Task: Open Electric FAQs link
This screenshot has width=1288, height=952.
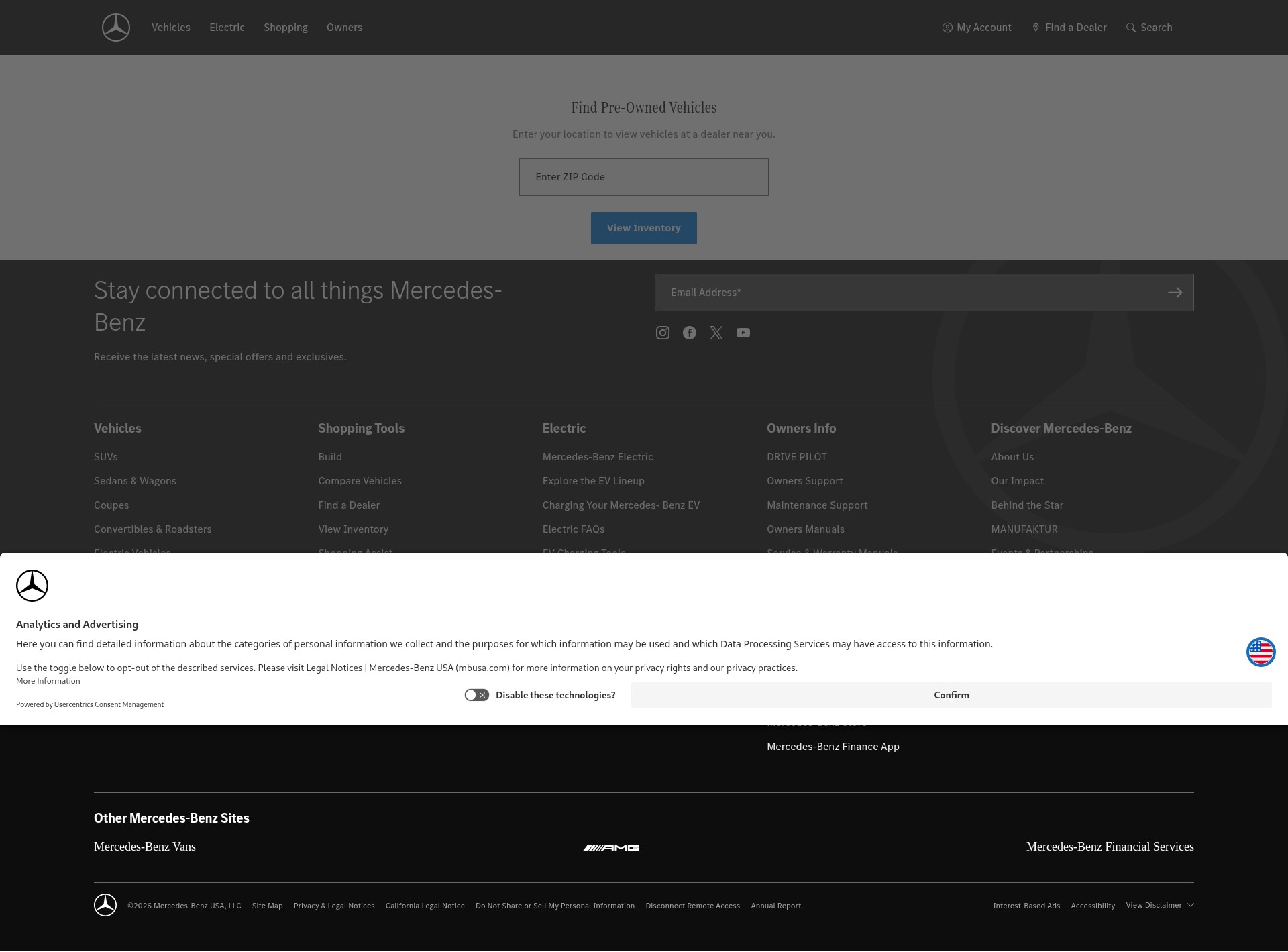Action: 574,529
